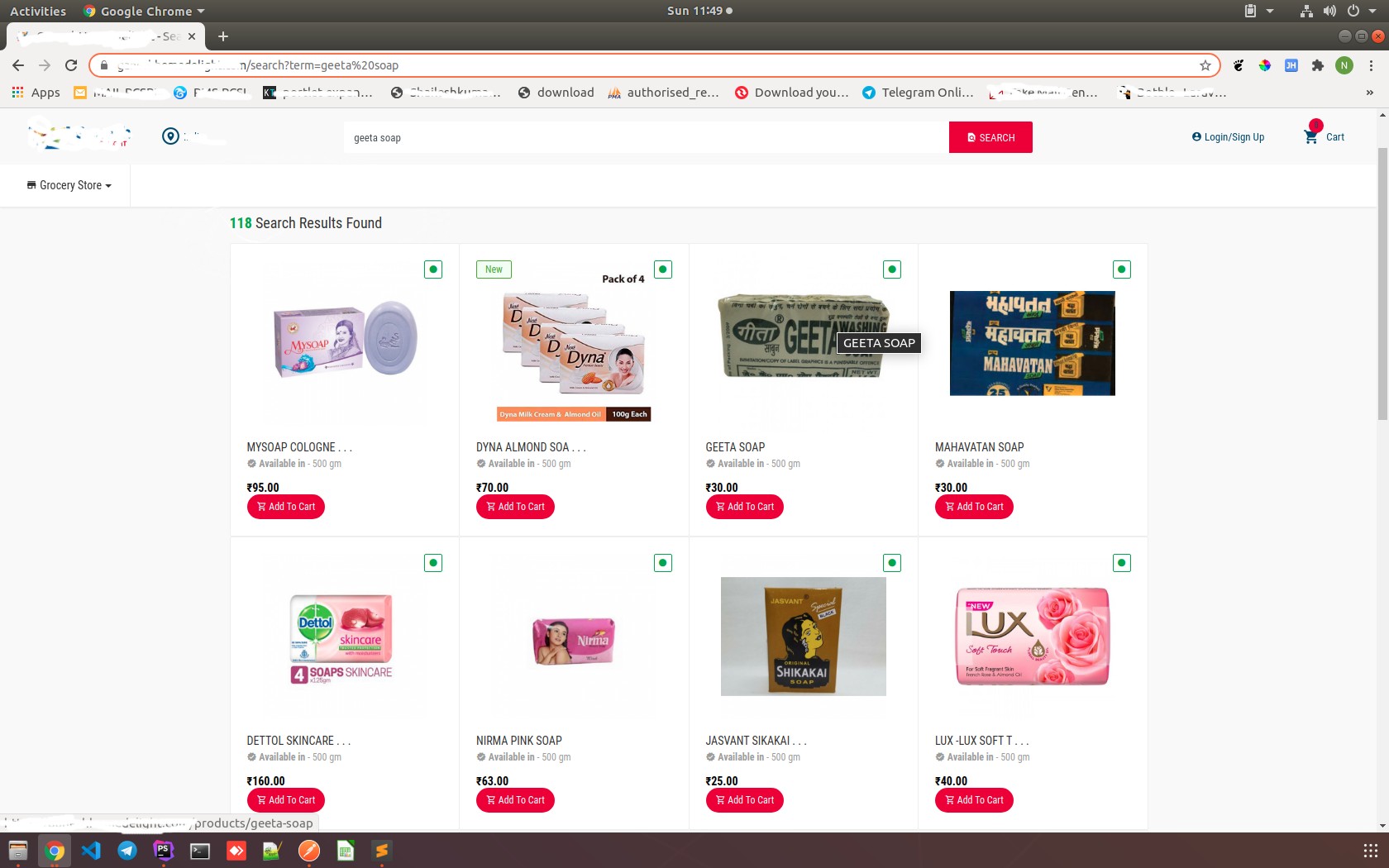Image resolution: width=1389 pixels, height=868 pixels.
Task: Click the address bar URL
Action: pos(645,65)
